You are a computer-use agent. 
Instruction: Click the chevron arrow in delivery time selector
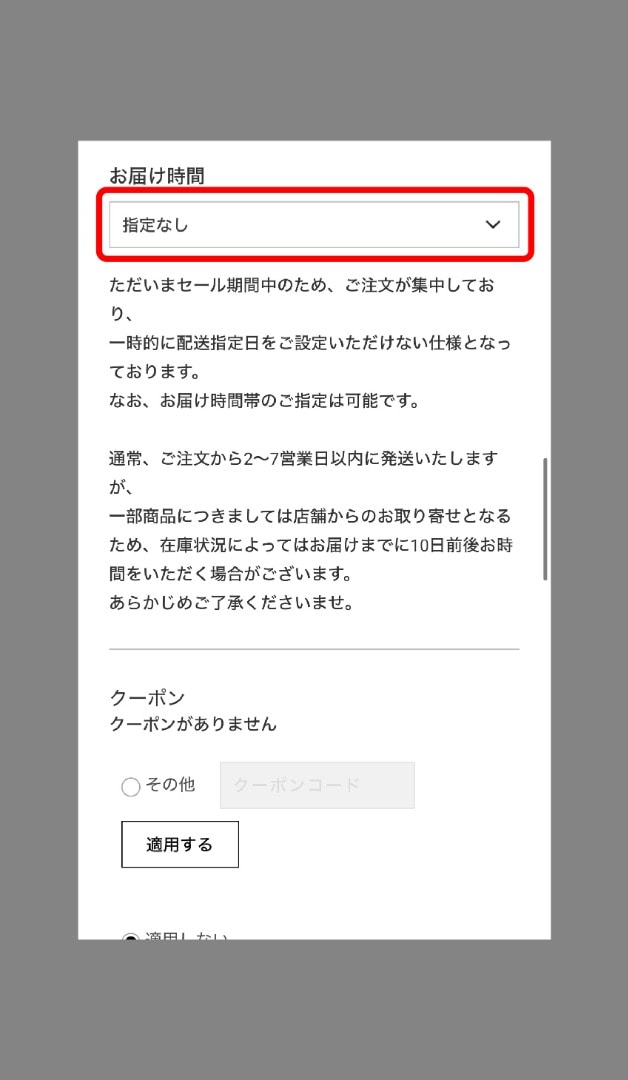tap(493, 225)
